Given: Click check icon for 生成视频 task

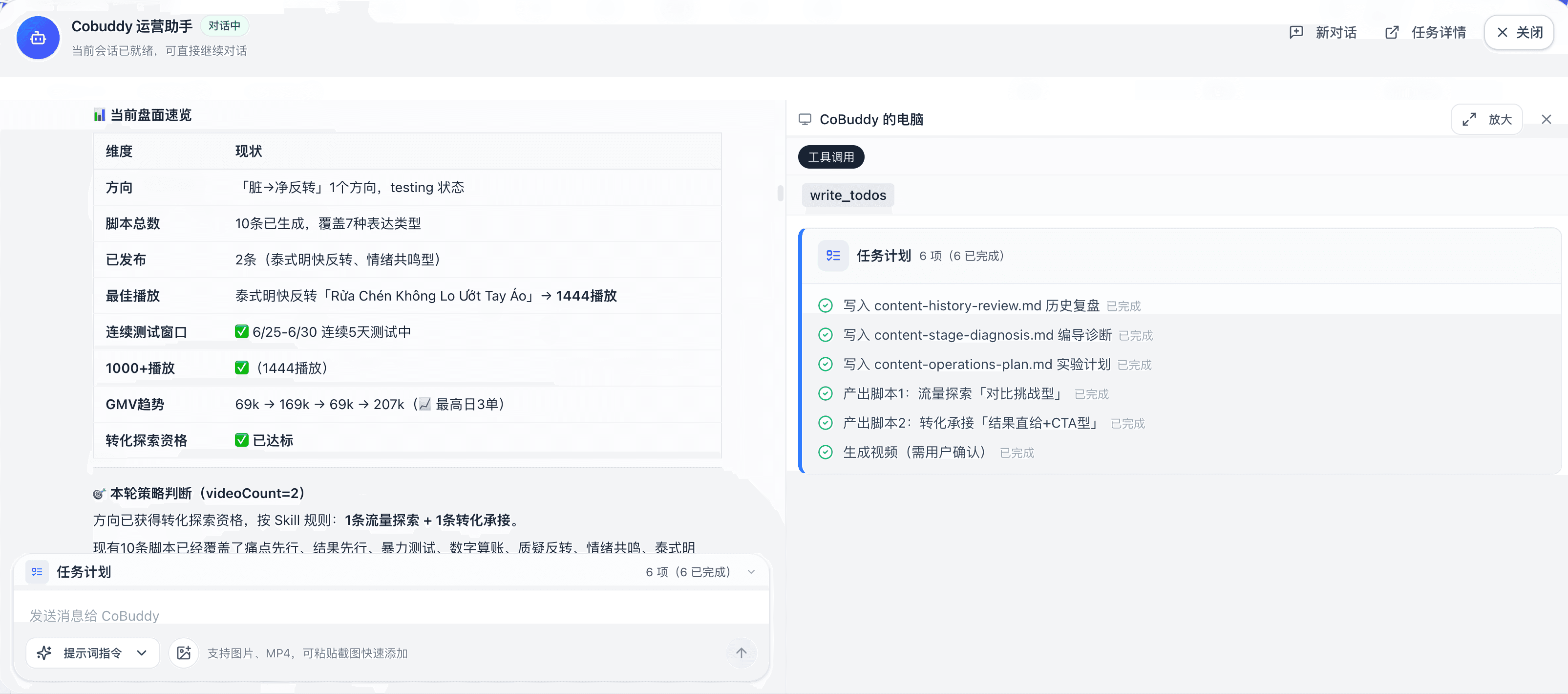Looking at the screenshot, I should click(x=826, y=452).
